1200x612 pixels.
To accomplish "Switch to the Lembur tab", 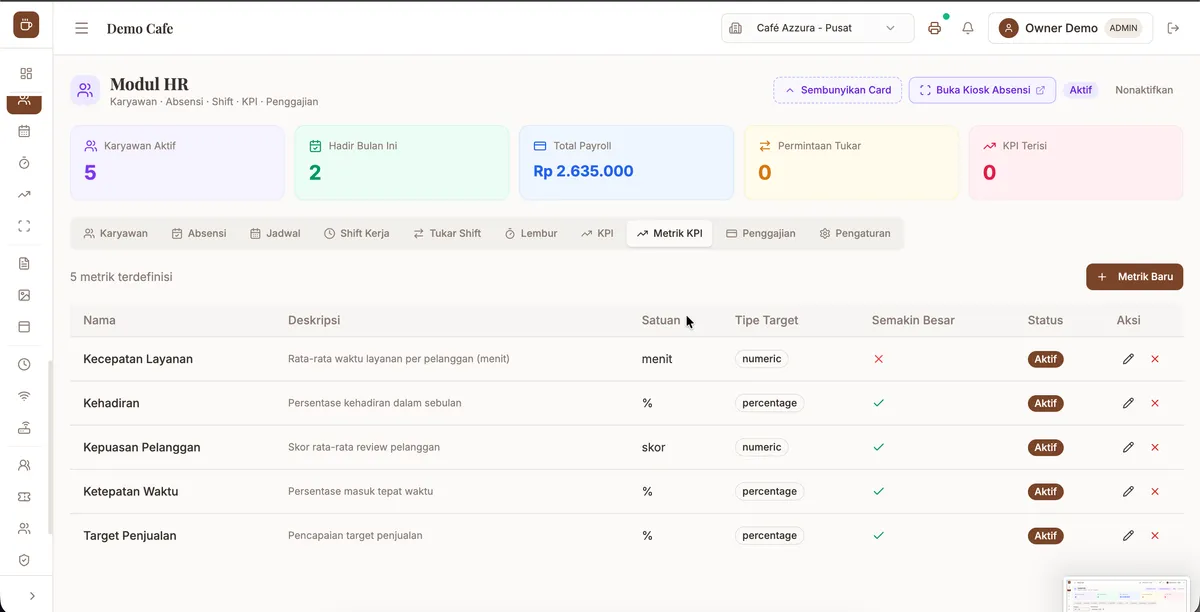I will tap(531, 233).
